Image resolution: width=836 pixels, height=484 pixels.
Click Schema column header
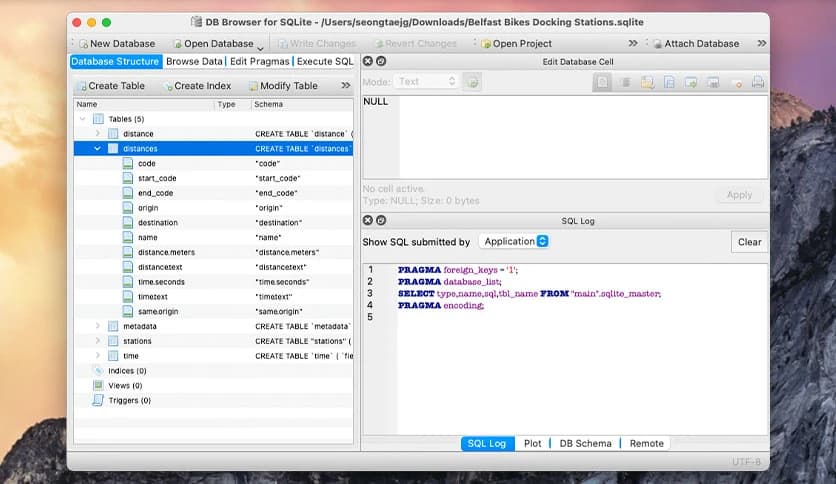pos(302,104)
